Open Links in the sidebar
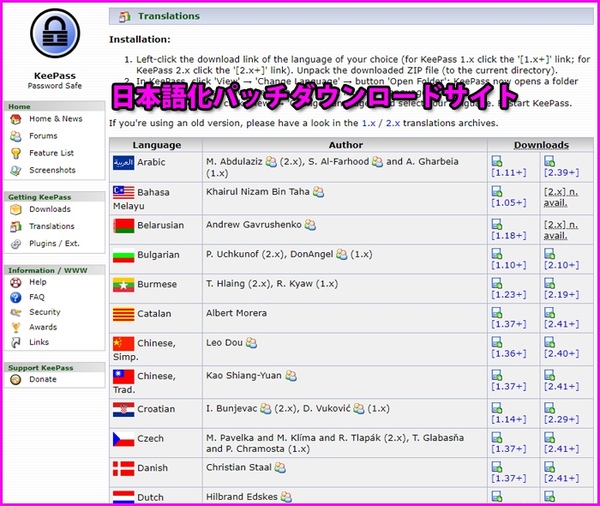Screen dimensions: 600x506 coord(39,342)
